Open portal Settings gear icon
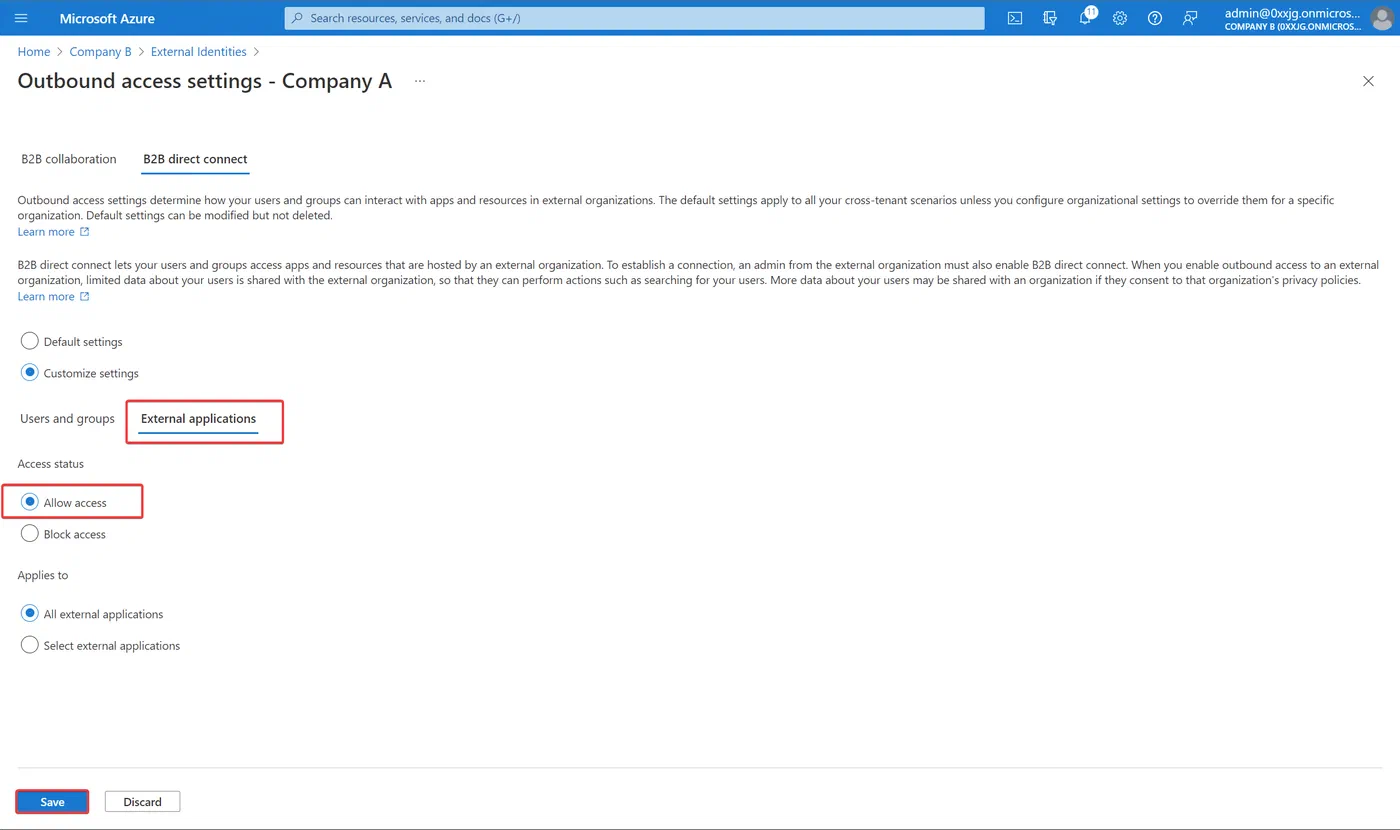 coord(1120,18)
